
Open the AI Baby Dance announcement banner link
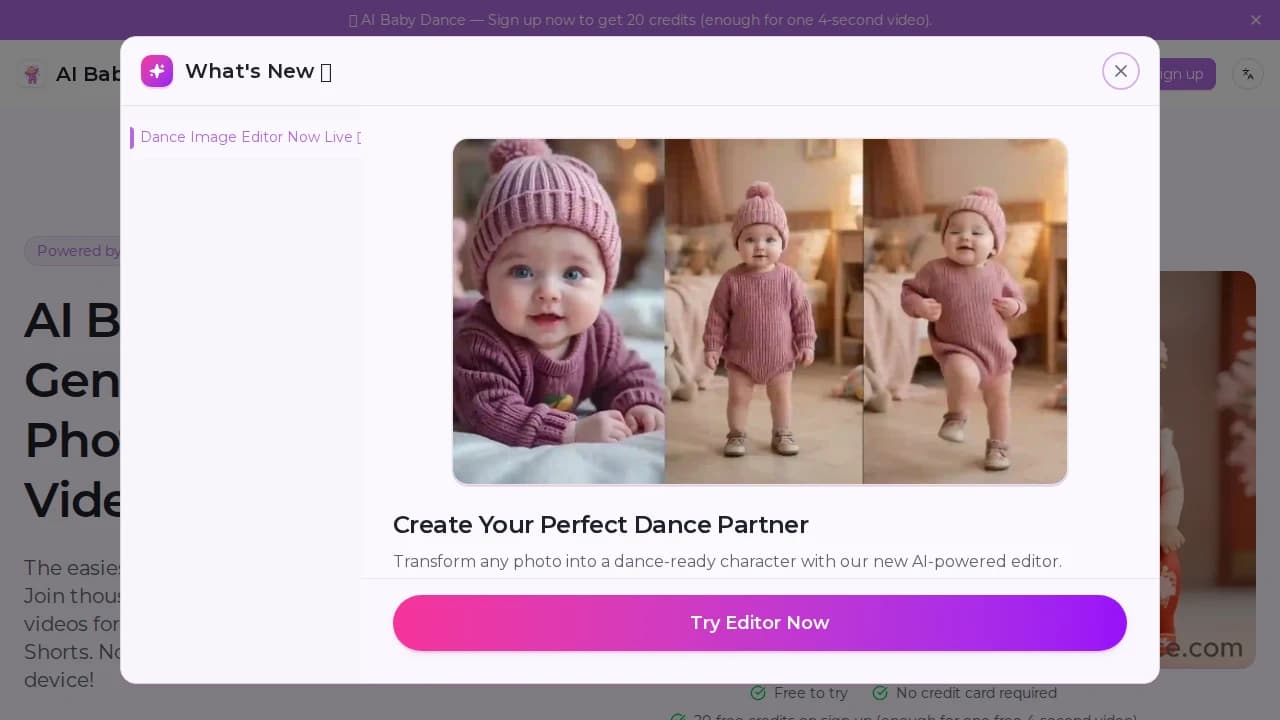640,20
